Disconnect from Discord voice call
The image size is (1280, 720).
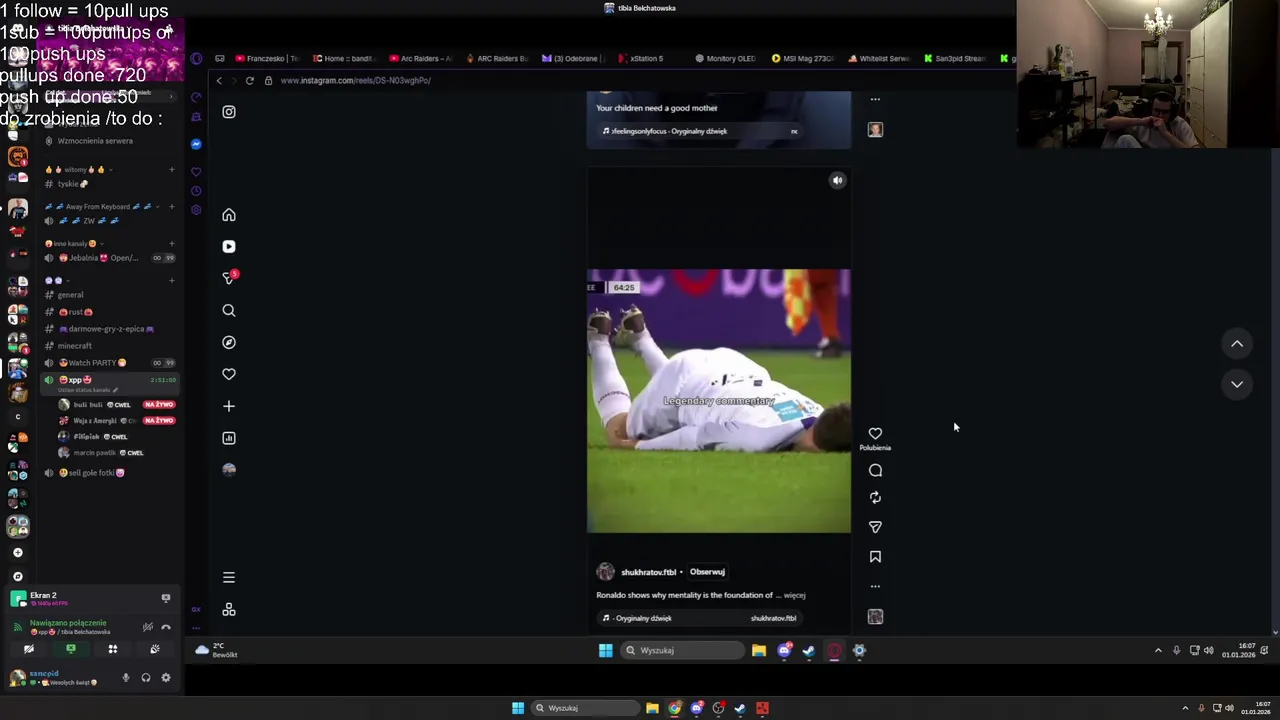point(166,627)
